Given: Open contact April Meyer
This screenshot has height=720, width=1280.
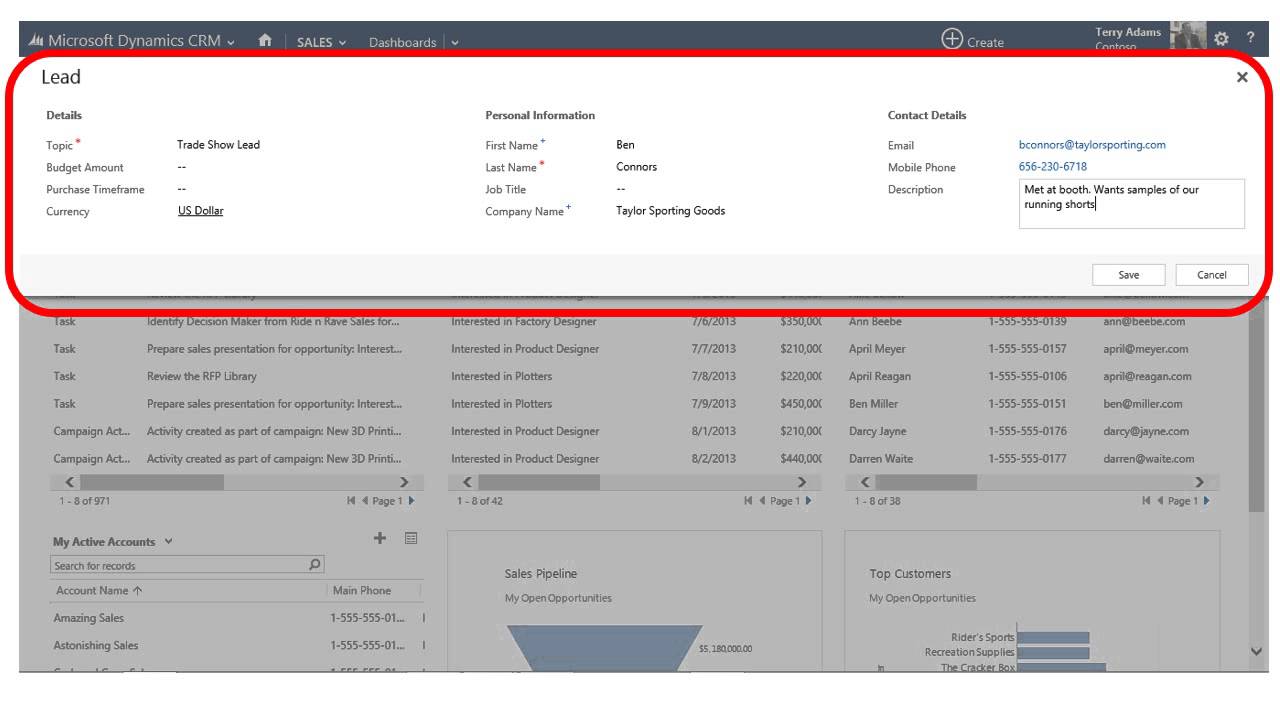Looking at the screenshot, I should pos(878,349).
